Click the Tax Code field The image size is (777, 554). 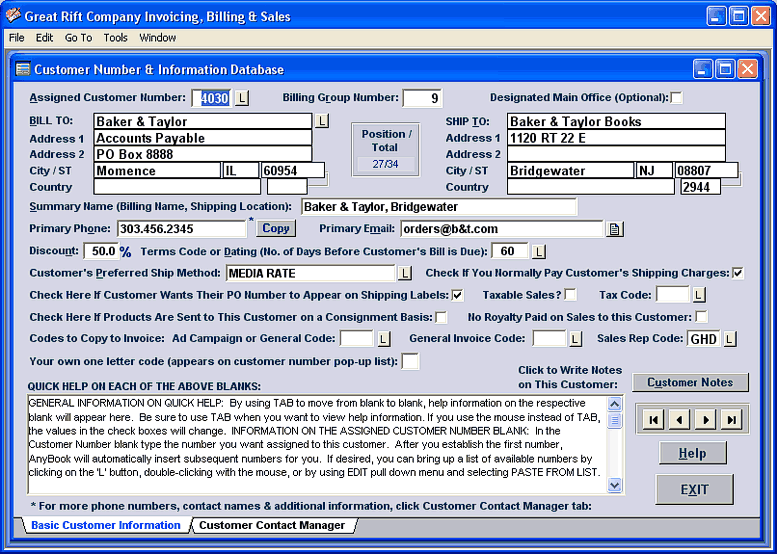[672, 295]
